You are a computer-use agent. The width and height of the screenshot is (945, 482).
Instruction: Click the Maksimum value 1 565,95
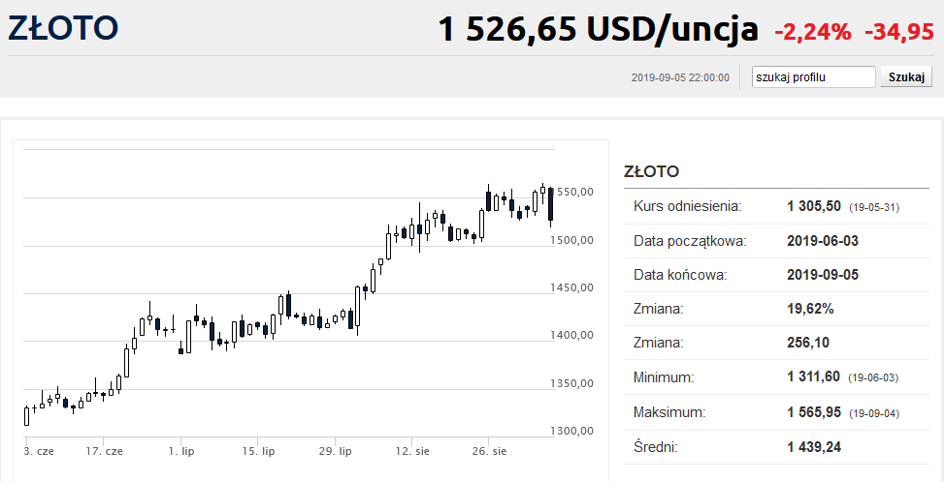pyautogui.click(x=814, y=413)
